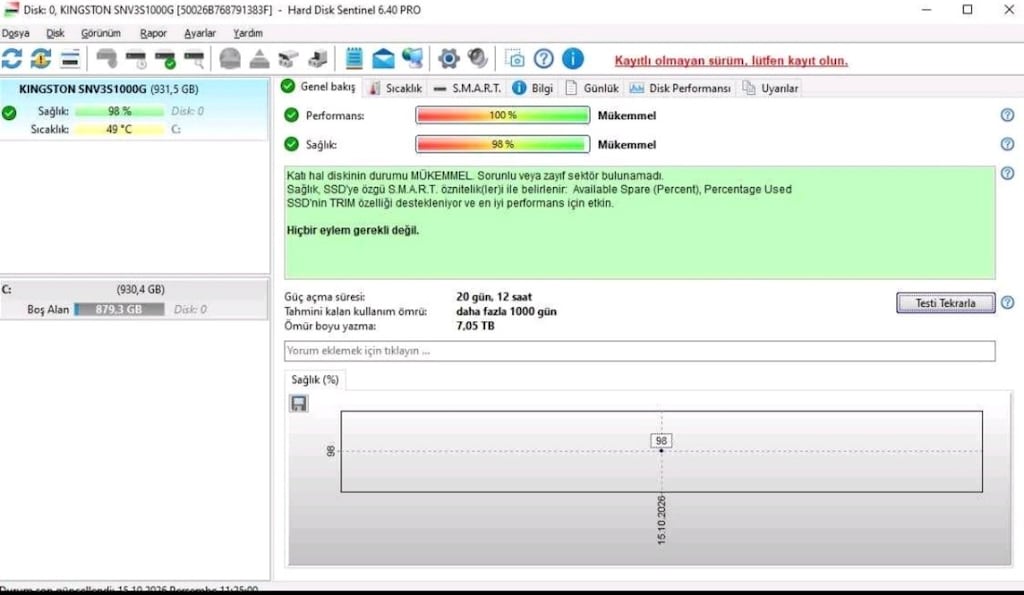This screenshot has width=1024, height=595.
Task: Click the gray eject triangle toolbar icon
Action: click(259, 59)
